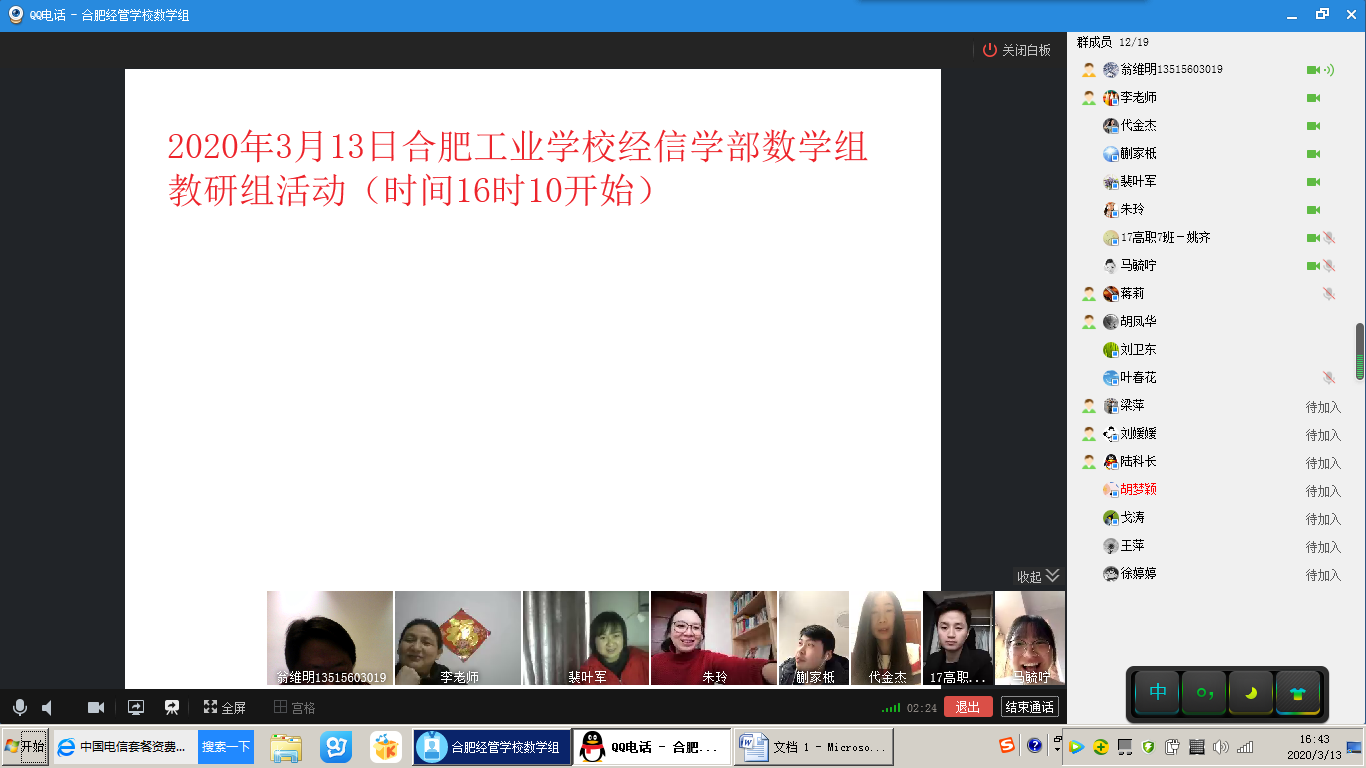This screenshot has width=1366, height=768.
Task: Toggle the speaker volume icon
Action: coord(47,707)
